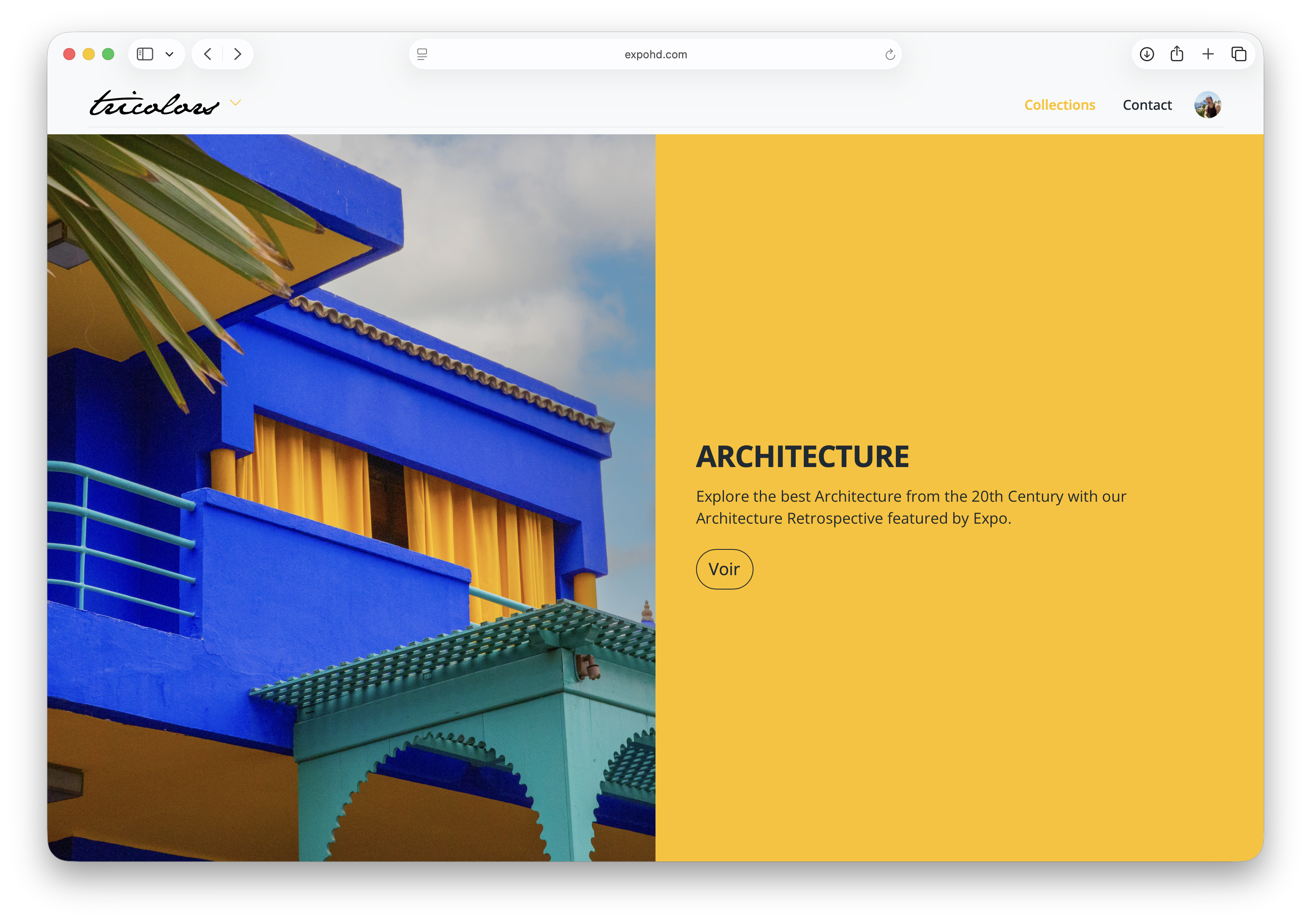
Task: Expand the yellow chevron beside tricolors logo
Action: click(x=235, y=103)
